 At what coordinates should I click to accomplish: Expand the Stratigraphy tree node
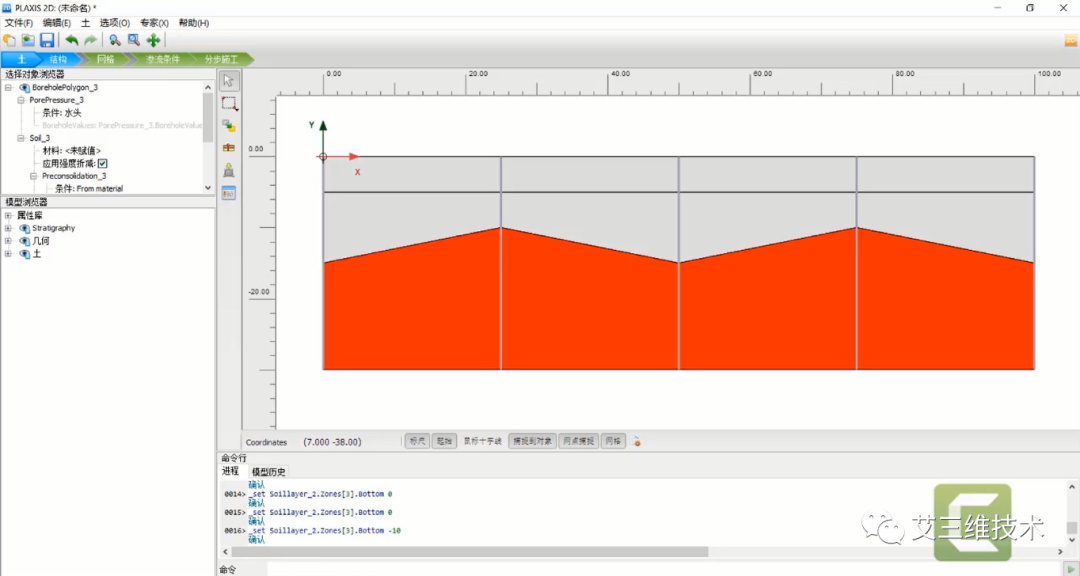(9, 228)
